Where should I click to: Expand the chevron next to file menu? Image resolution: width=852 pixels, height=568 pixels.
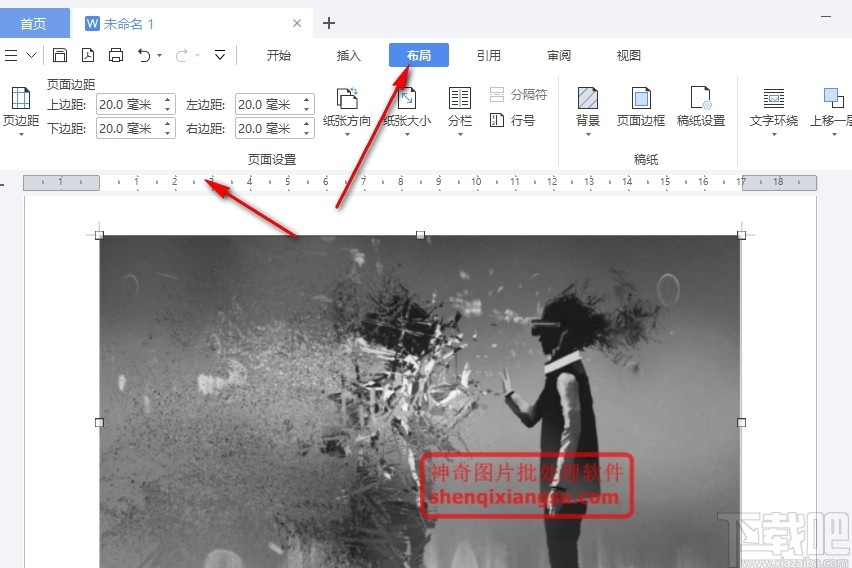pos(32,55)
